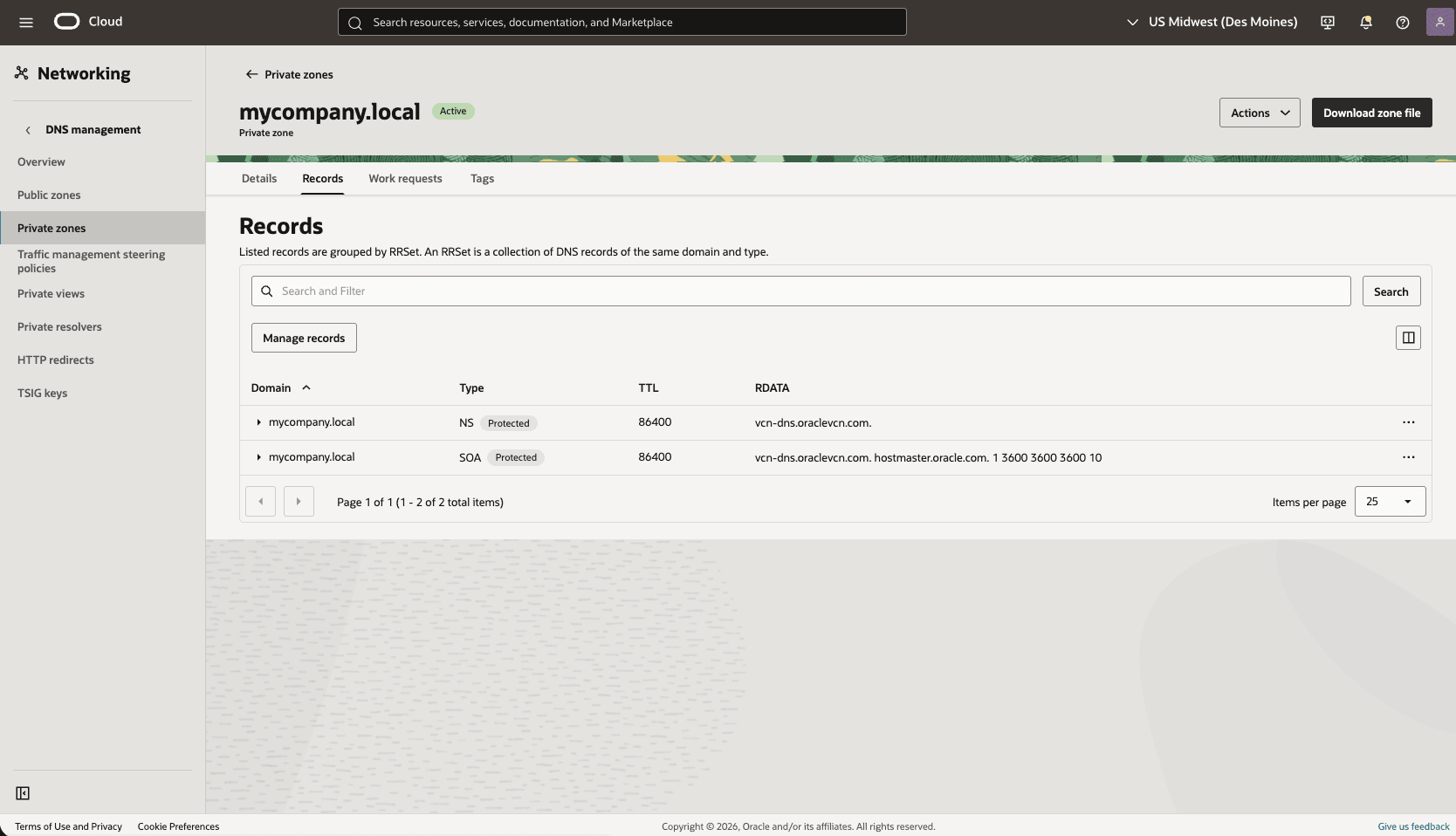Open the NS record row actions menu

point(1407,422)
